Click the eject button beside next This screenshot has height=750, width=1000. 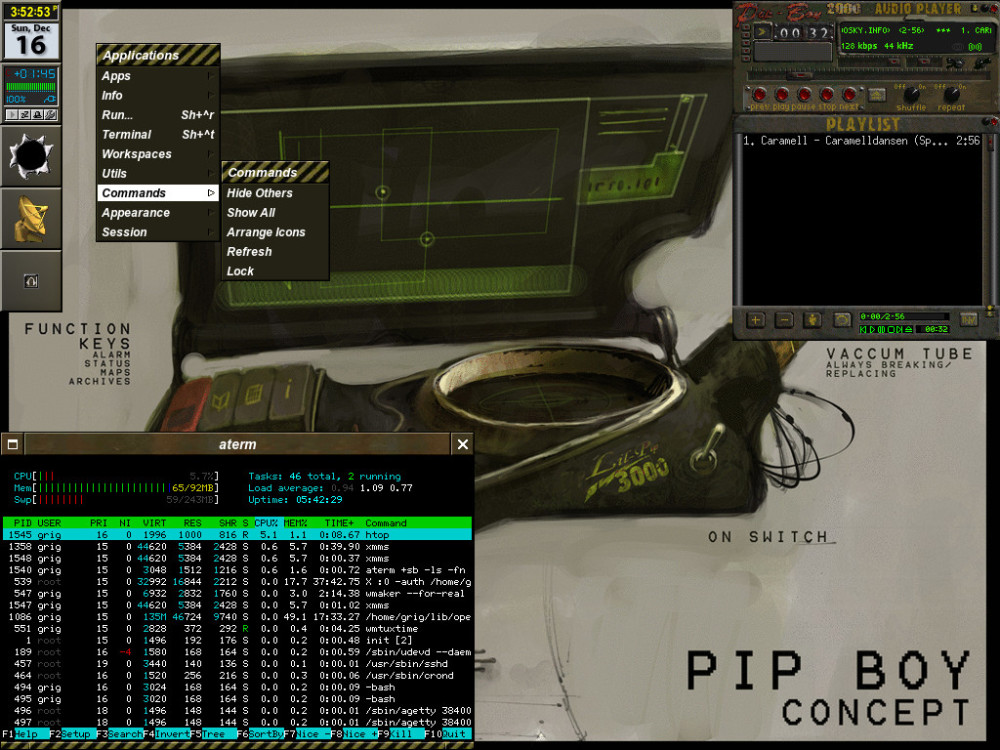click(878, 94)
